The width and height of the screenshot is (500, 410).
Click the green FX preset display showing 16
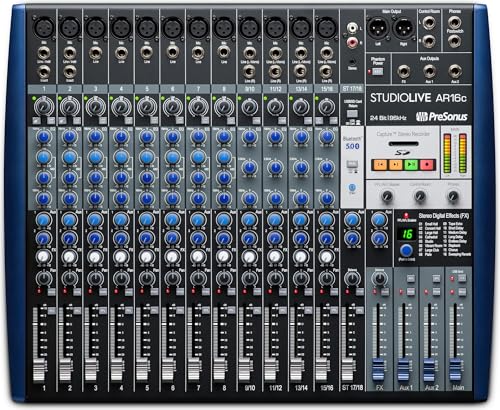pos(407,234)
